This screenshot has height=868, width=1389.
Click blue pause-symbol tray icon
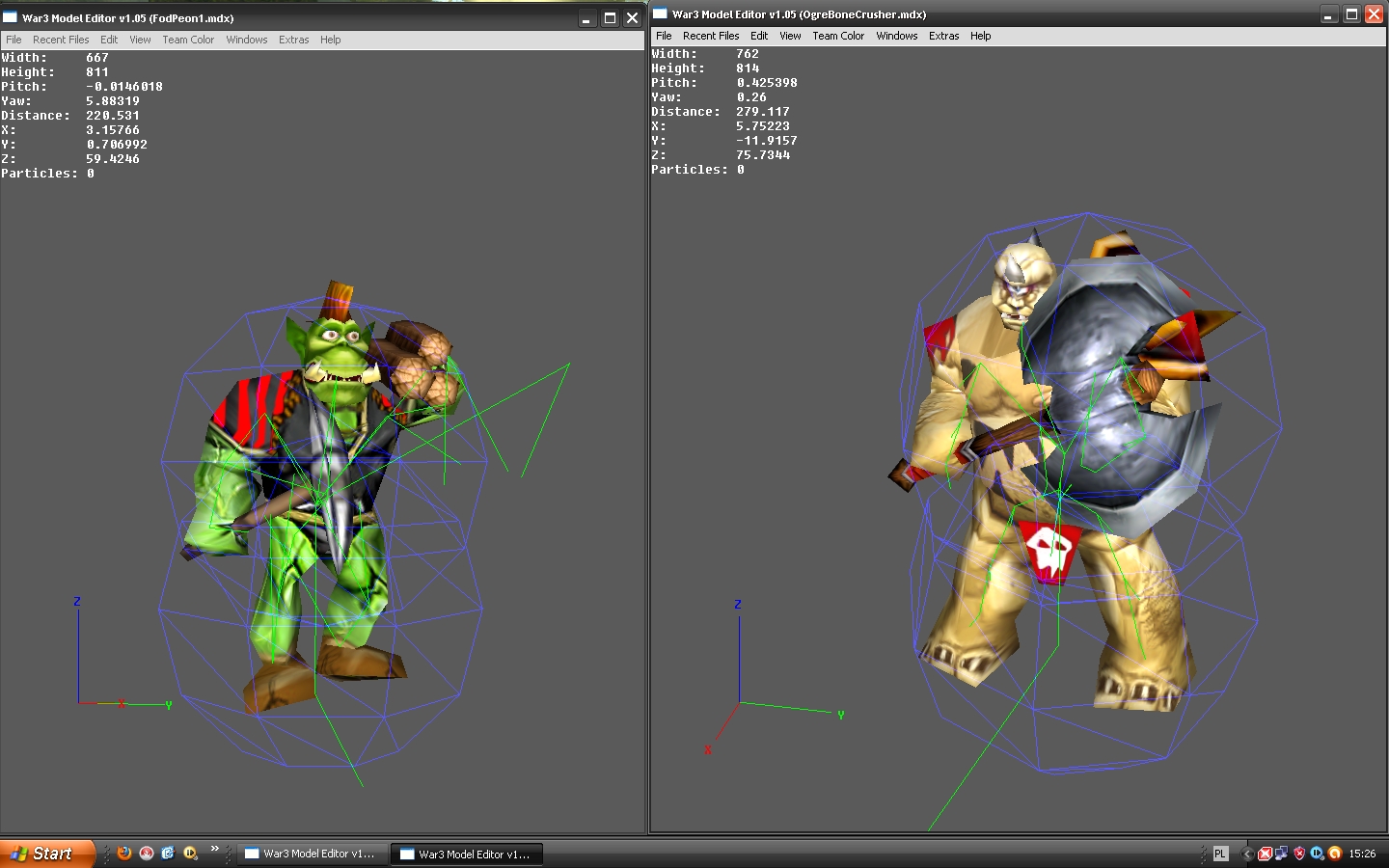(x=1317, y=854)
